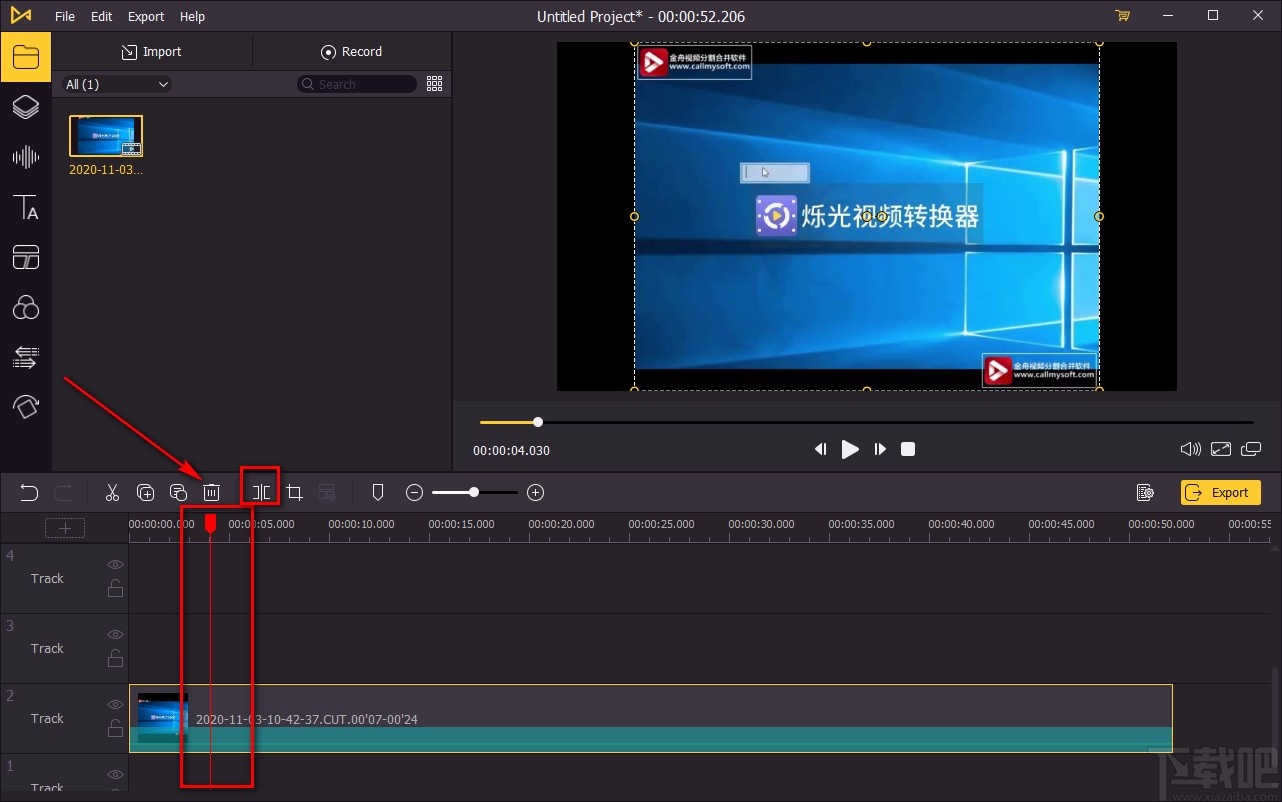
Task: Hide Track 4 with the eye icon
Action: [x=115, y=565]
